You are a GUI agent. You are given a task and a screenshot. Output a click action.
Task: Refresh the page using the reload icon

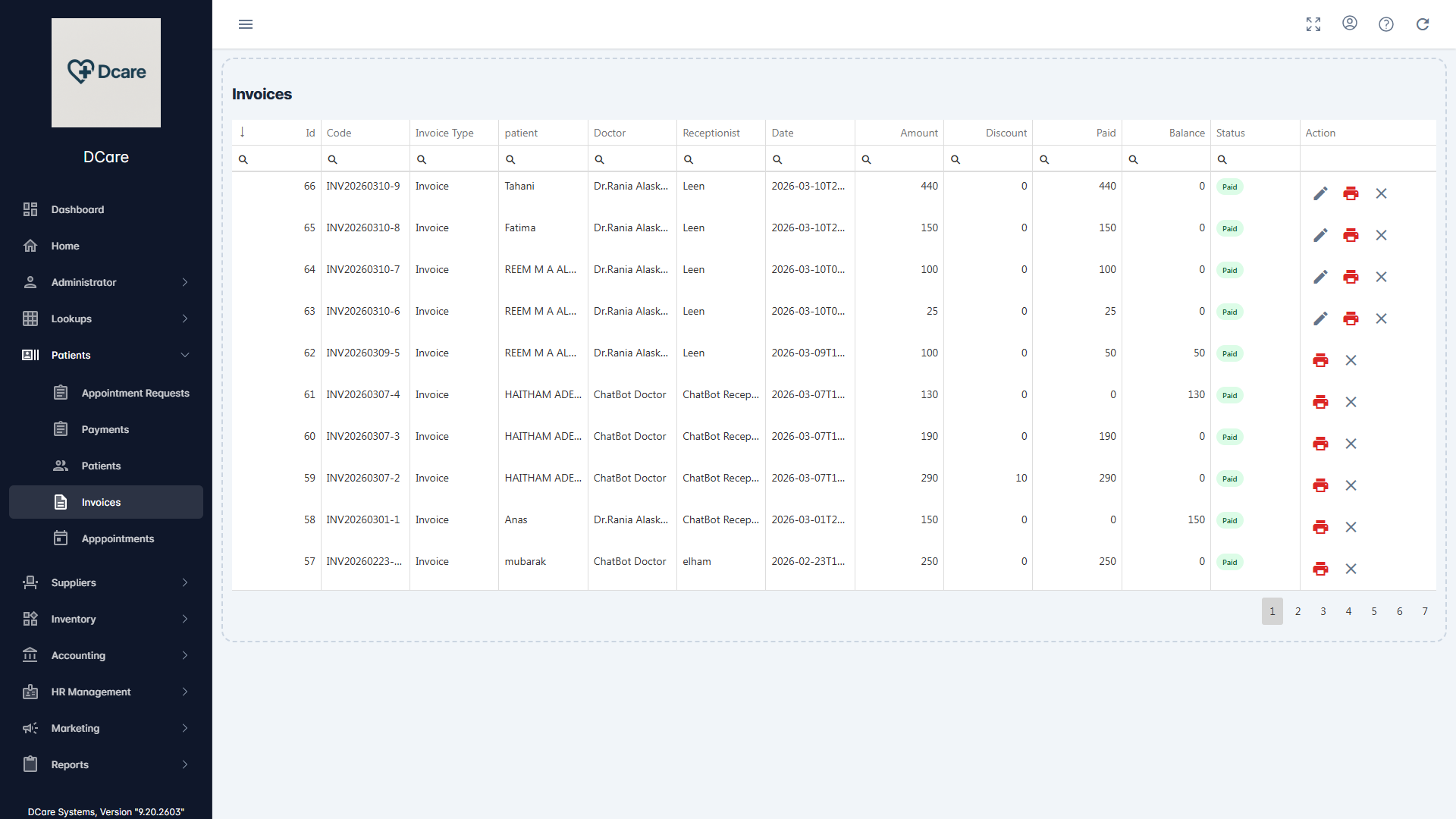(1423, 24)
